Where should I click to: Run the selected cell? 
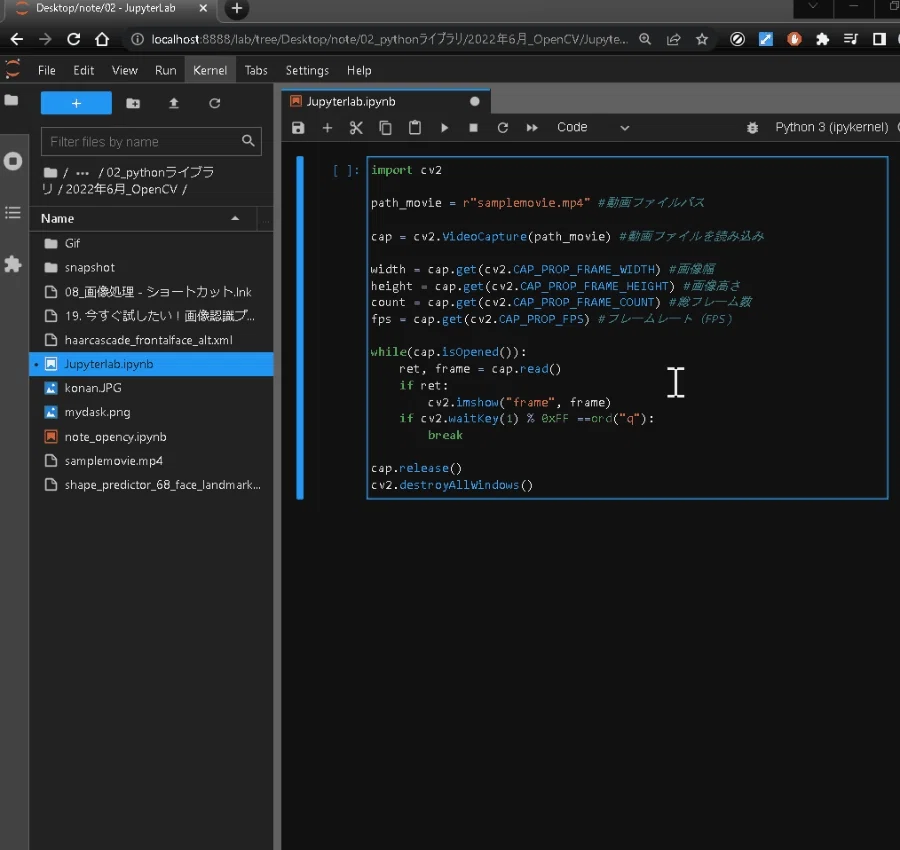coord(444,127)
